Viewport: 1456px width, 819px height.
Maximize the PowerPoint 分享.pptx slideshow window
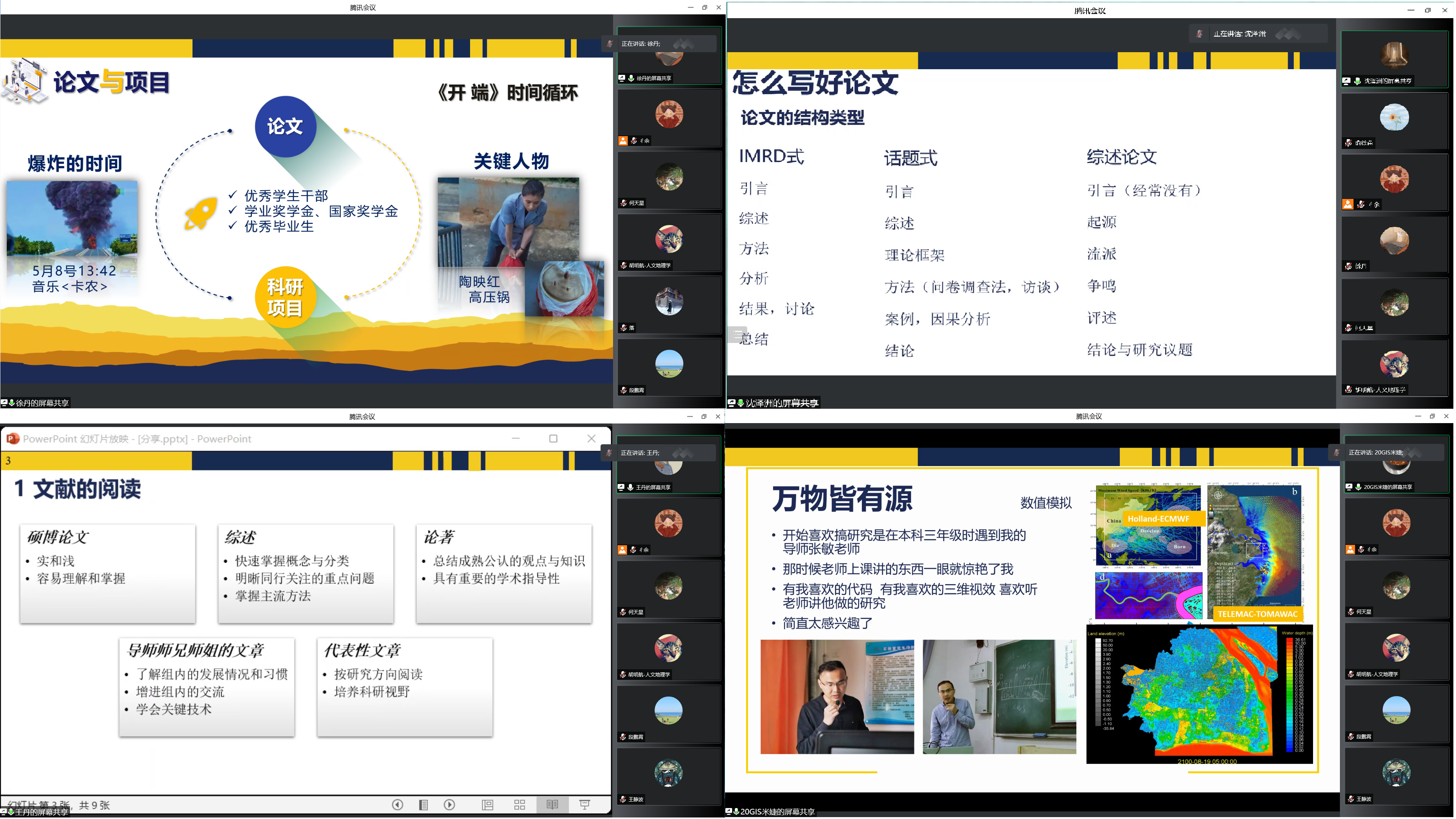click(553, 439)
